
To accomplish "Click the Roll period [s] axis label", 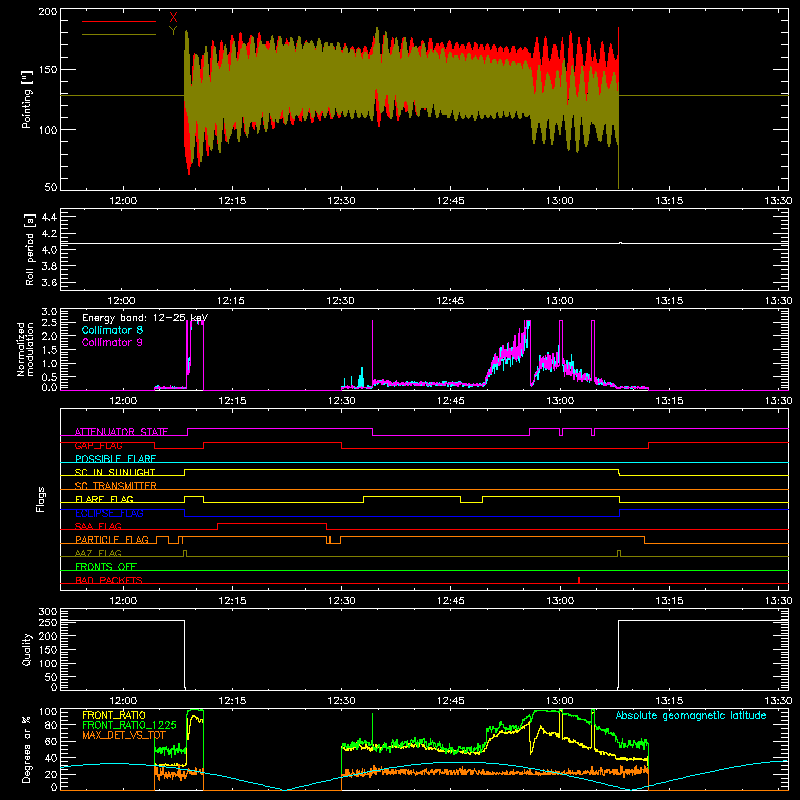I will [x=30, y=249].
